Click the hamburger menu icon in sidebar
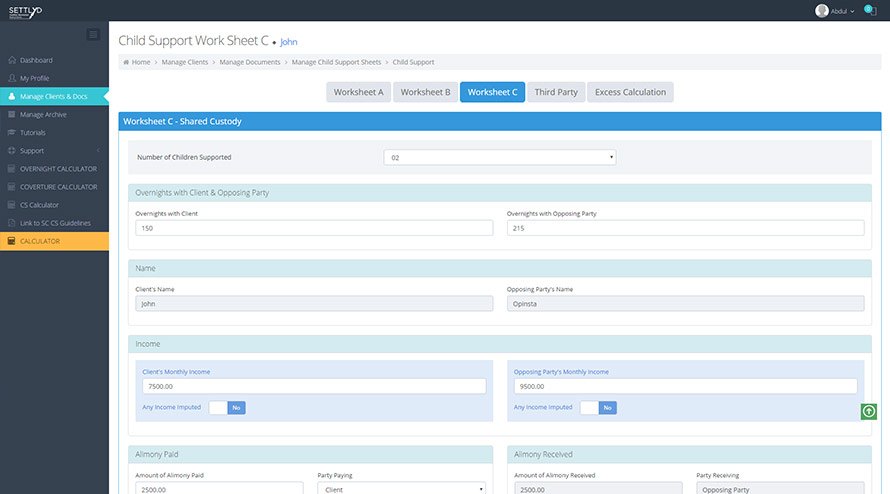The height and width of the screenshot is (494, 890). (x=94, y=35)
